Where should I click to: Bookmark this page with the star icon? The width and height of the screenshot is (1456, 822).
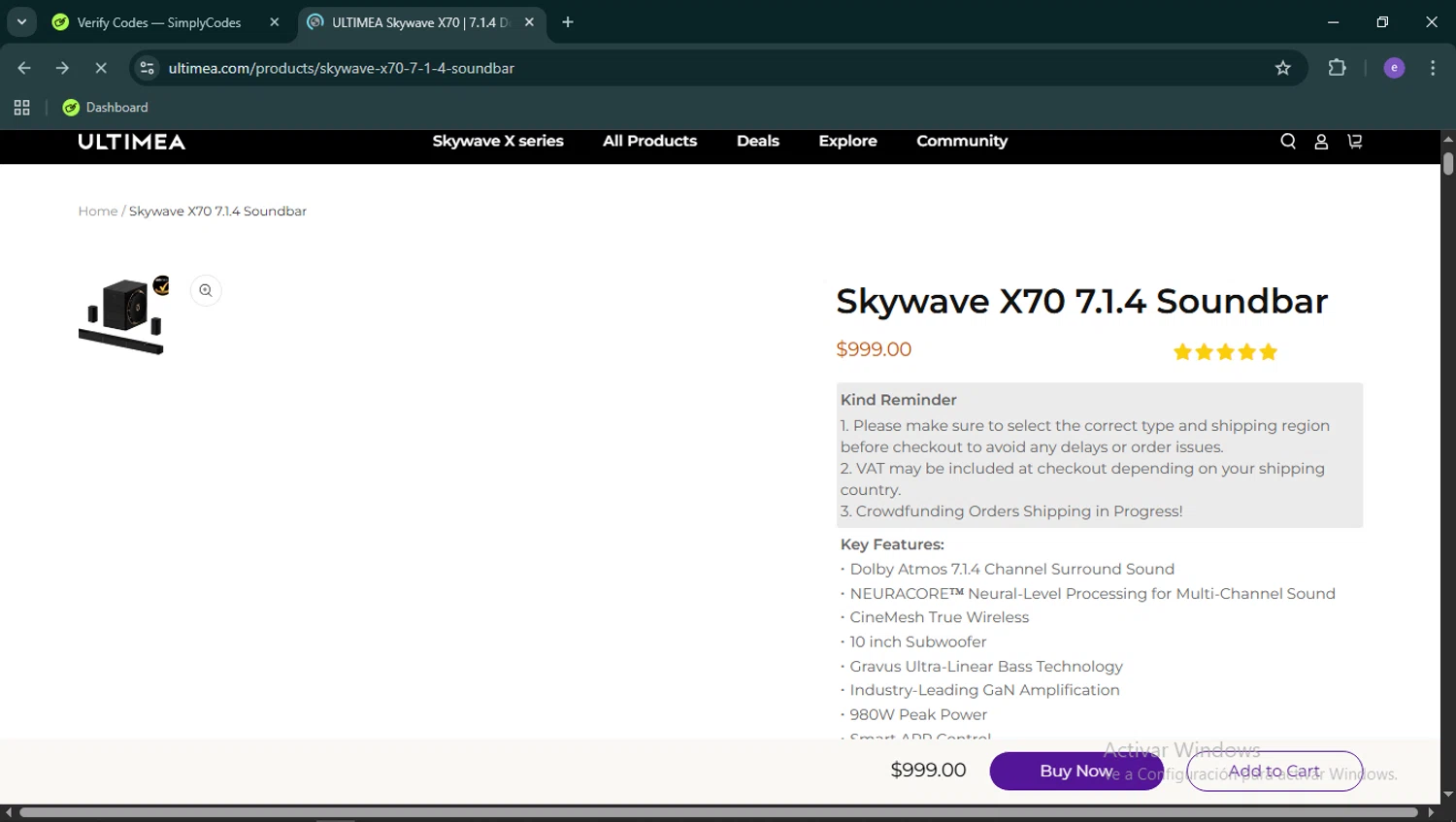1283,68
